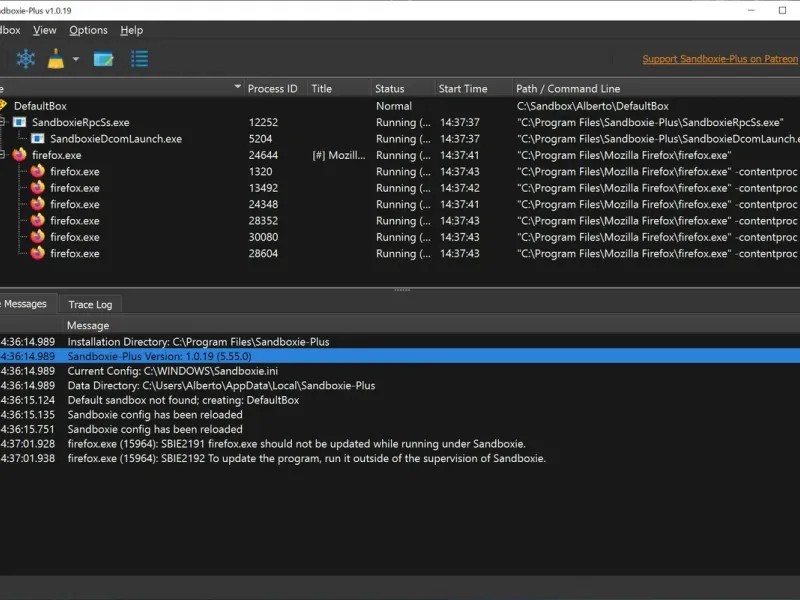Open the View menu
The image size is (800, 600).
click(45, 30)
